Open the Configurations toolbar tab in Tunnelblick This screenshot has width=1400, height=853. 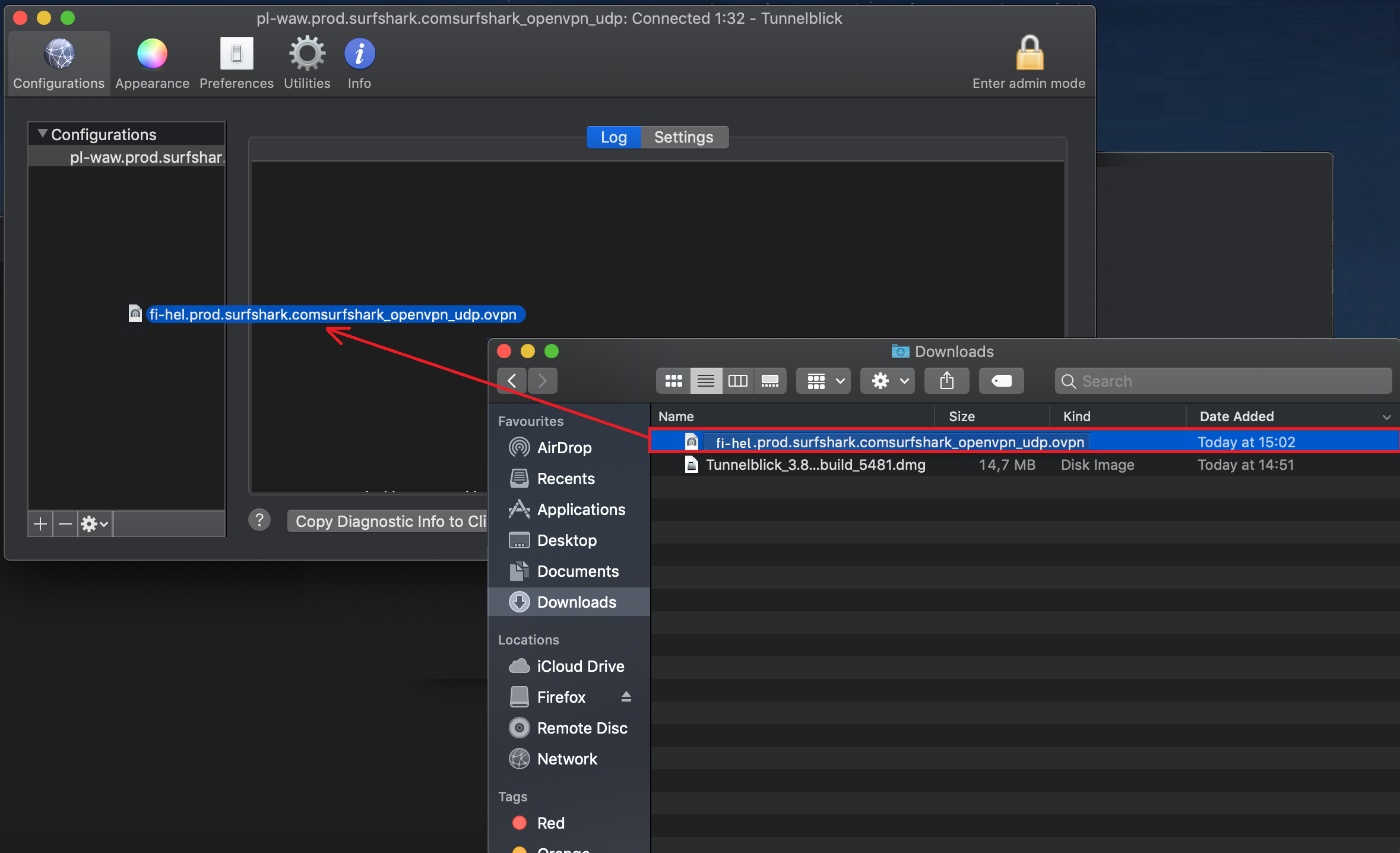tap(59, 64)
